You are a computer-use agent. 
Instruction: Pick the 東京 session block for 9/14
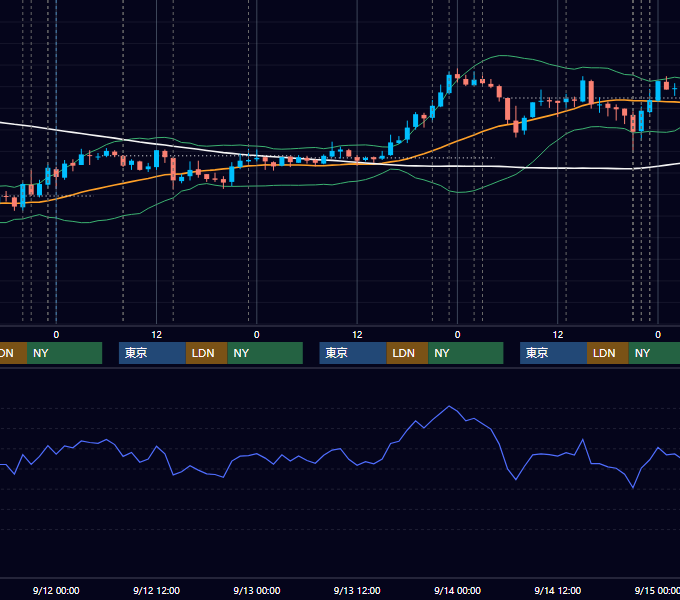pos(553,353)
